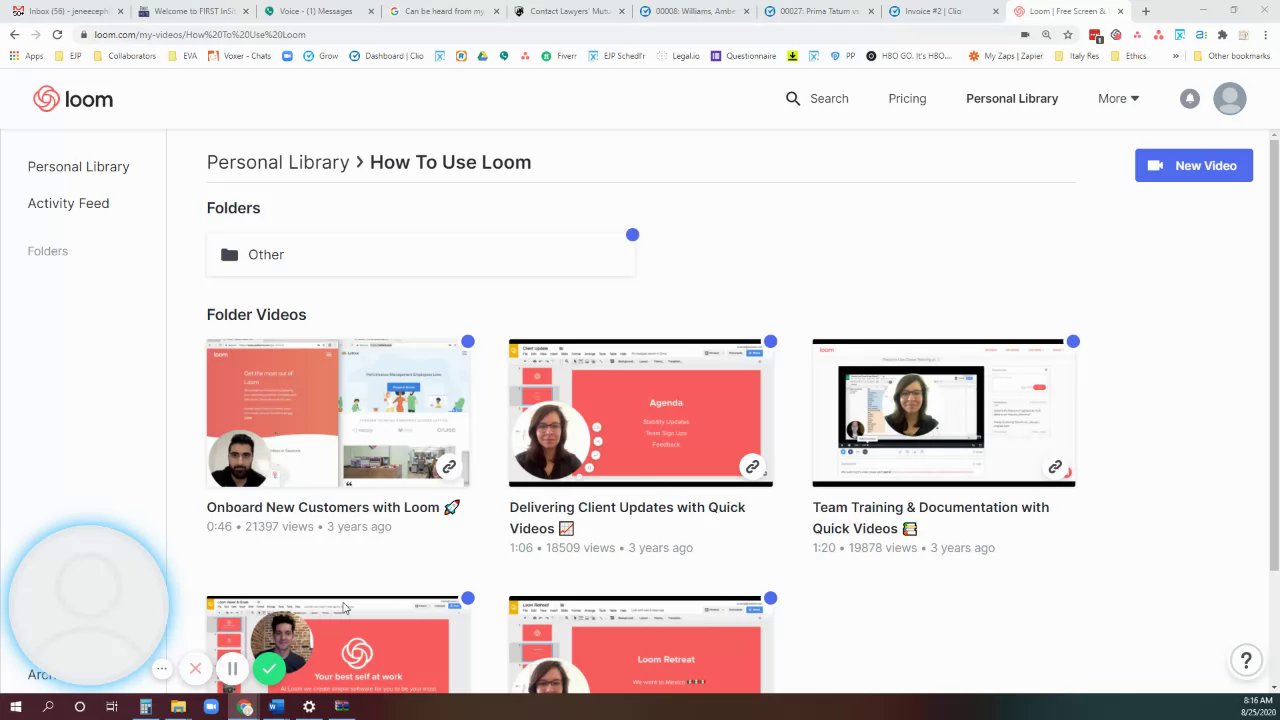
Task: Bookmark this page with the star
Action: click(x=1068, y=34)
